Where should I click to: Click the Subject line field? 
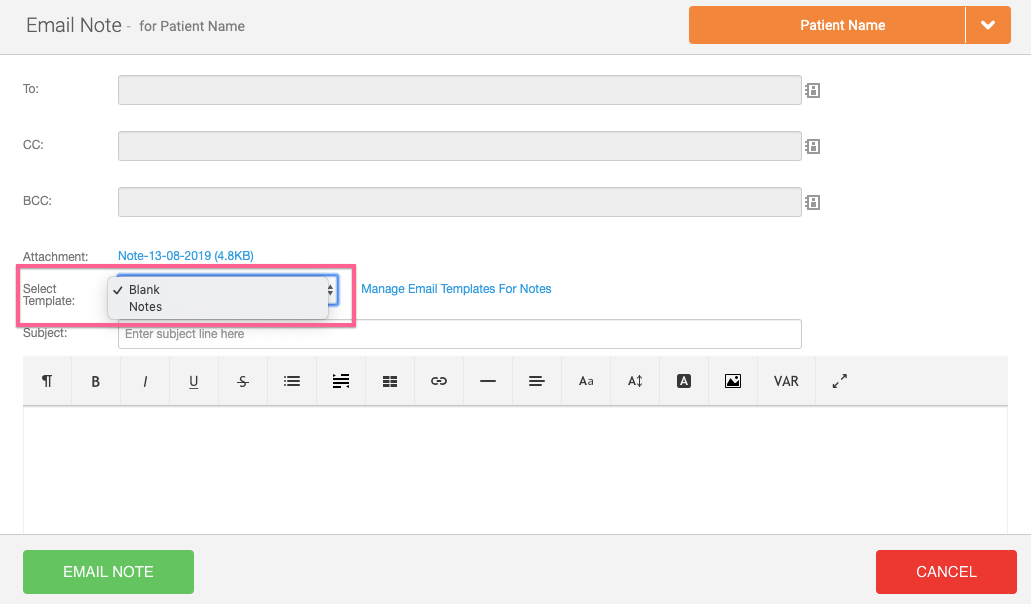click(x=460, y=334)
